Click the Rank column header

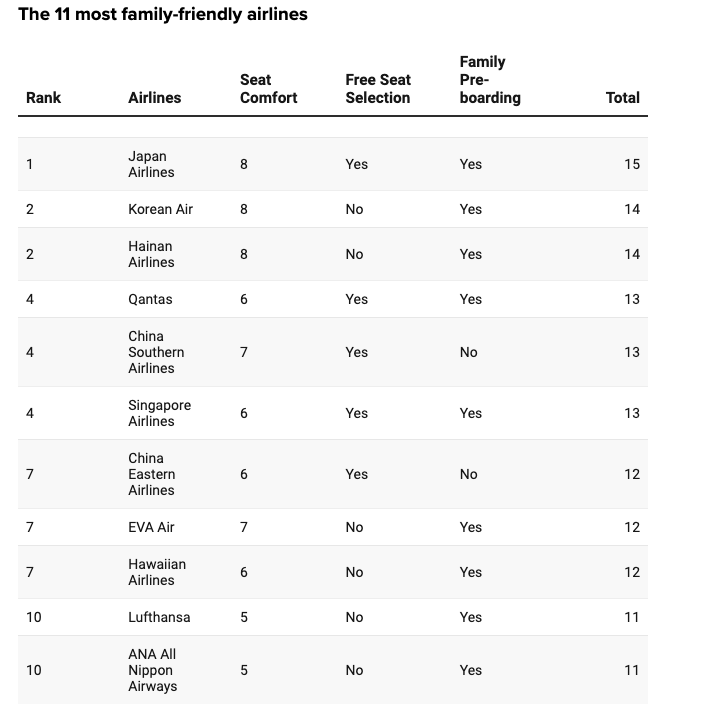43,98
